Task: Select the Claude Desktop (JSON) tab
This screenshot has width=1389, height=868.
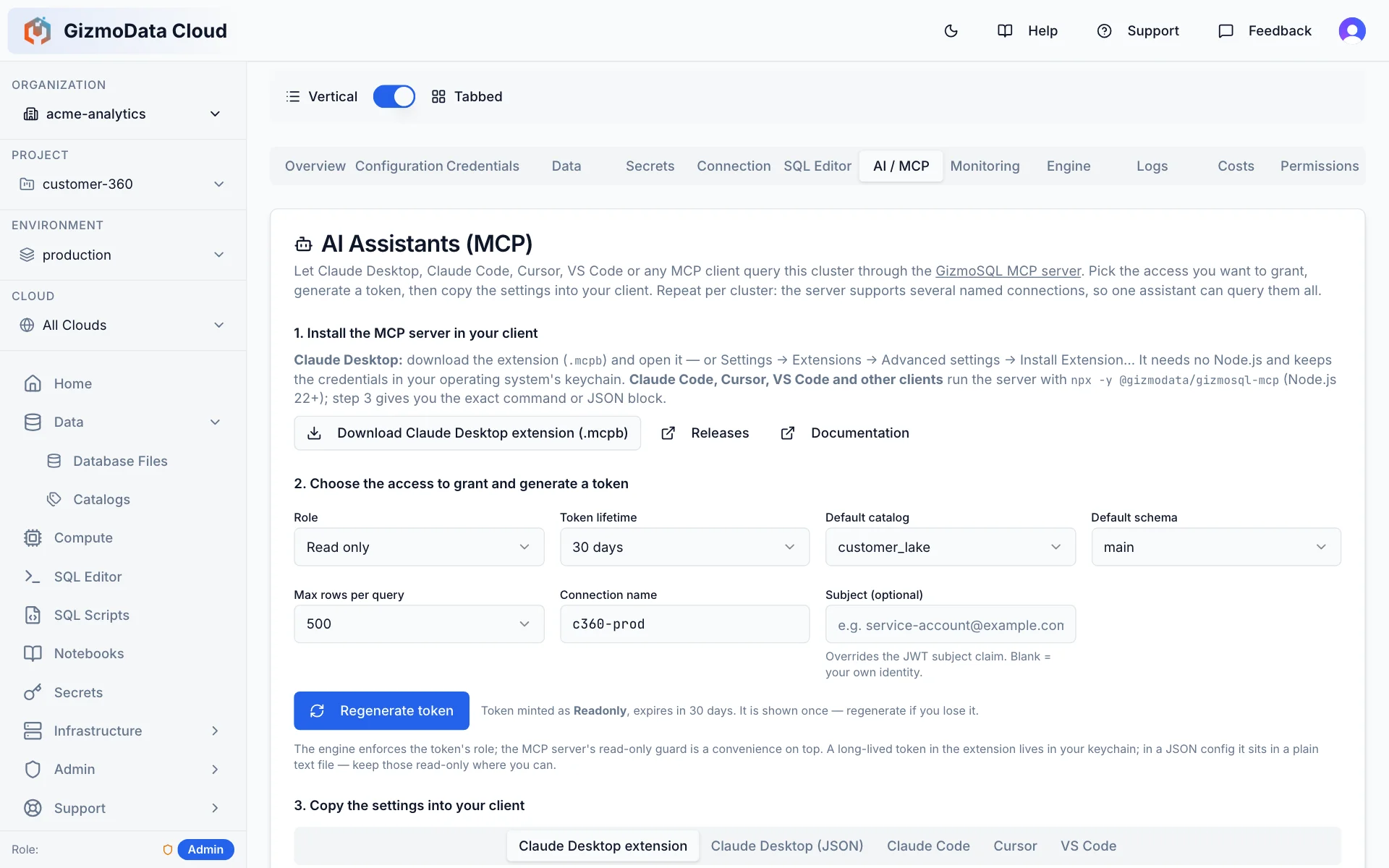Action: [787, 846]
